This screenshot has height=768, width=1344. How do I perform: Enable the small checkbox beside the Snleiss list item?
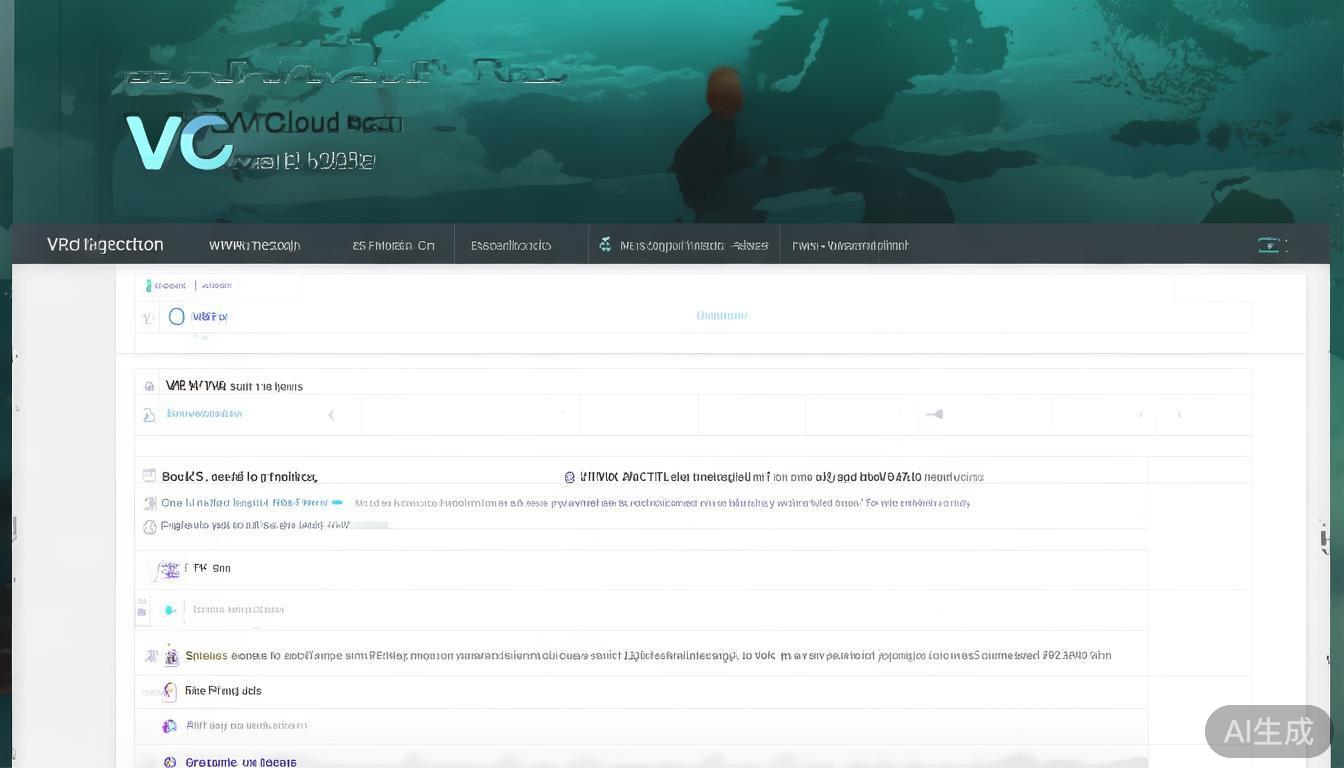pyautogui.click(x=150, y=654)
